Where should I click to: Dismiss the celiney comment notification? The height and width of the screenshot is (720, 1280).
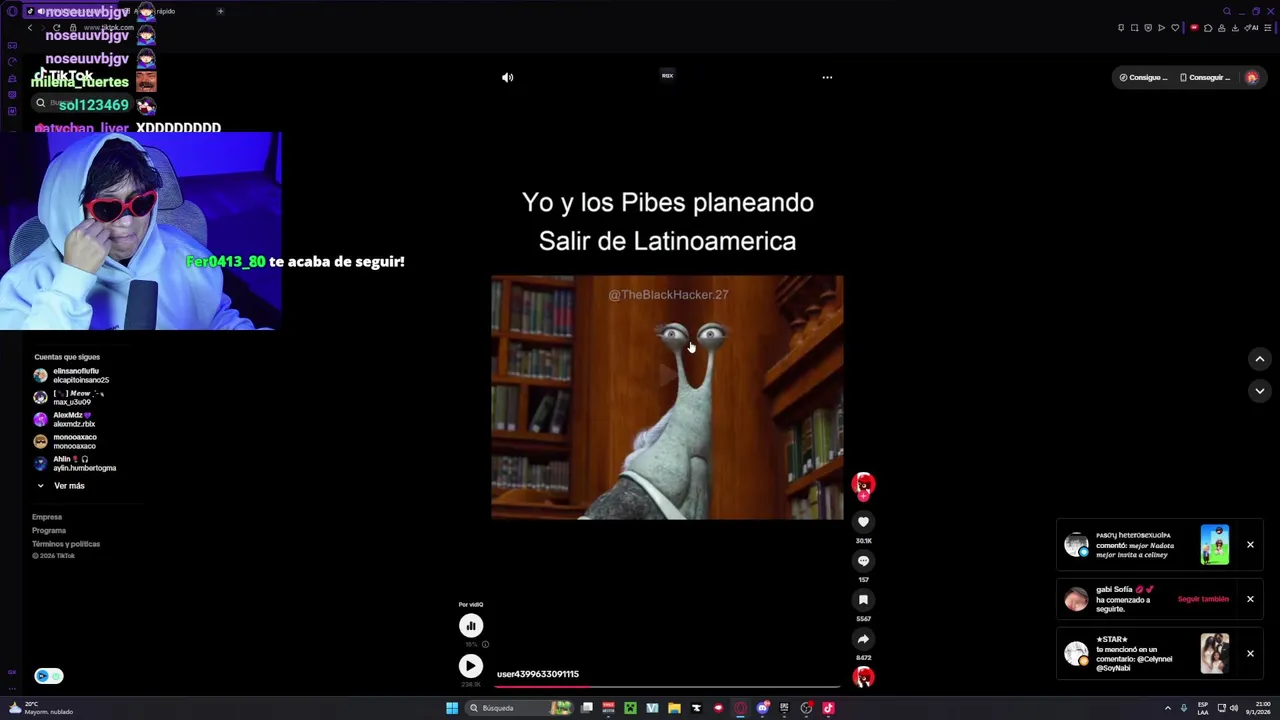click(1250, 545)
